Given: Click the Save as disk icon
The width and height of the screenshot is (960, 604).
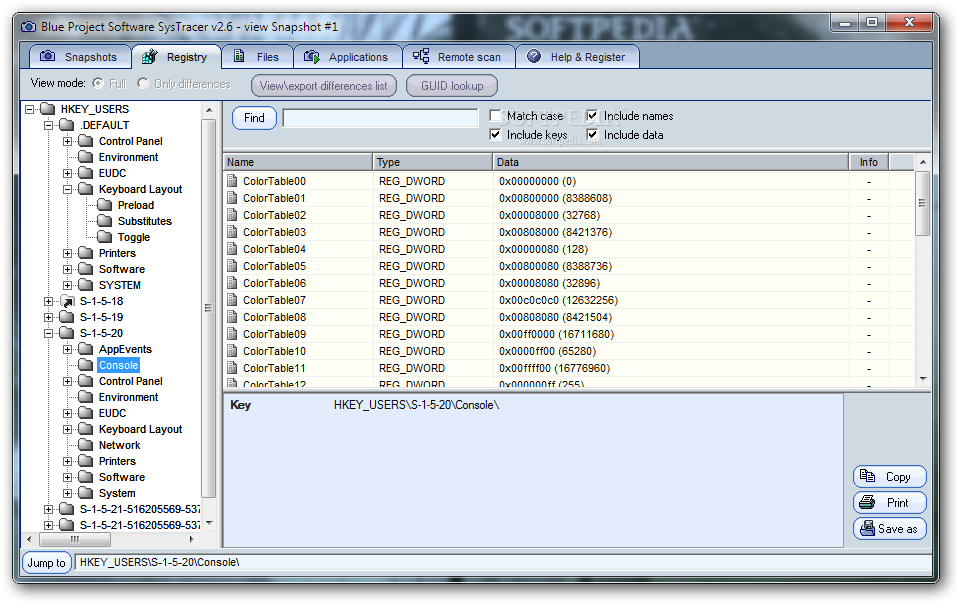Looking at the screenshot, I should (x=867, y=528).
